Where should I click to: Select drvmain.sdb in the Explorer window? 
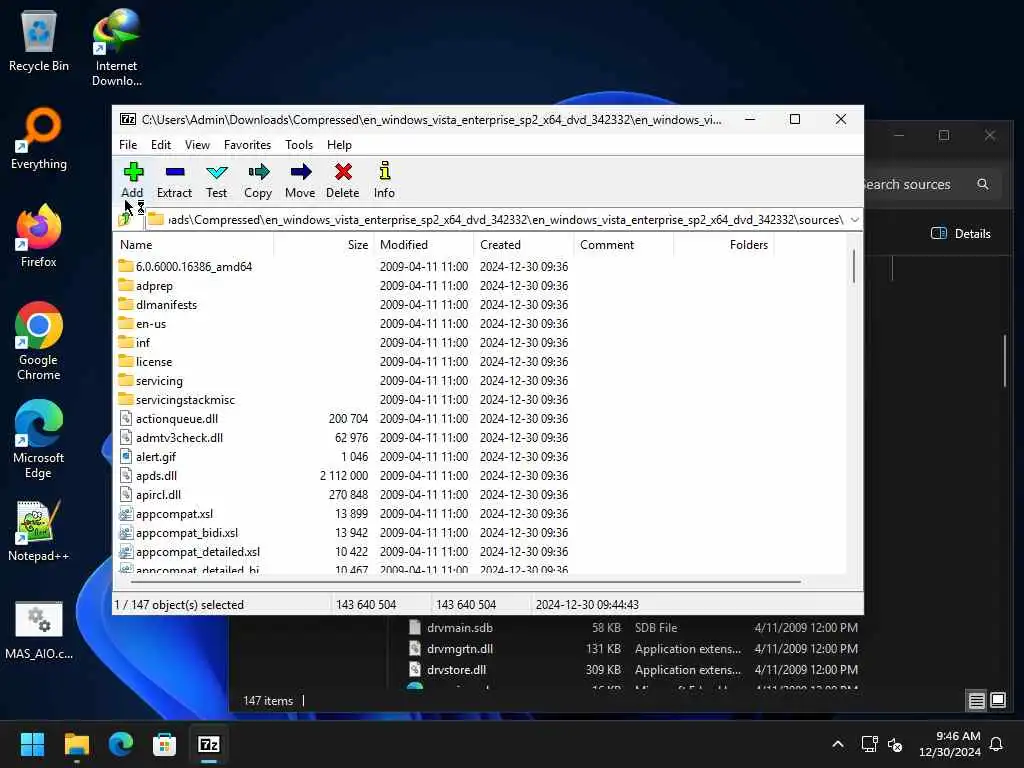(451, 628)
